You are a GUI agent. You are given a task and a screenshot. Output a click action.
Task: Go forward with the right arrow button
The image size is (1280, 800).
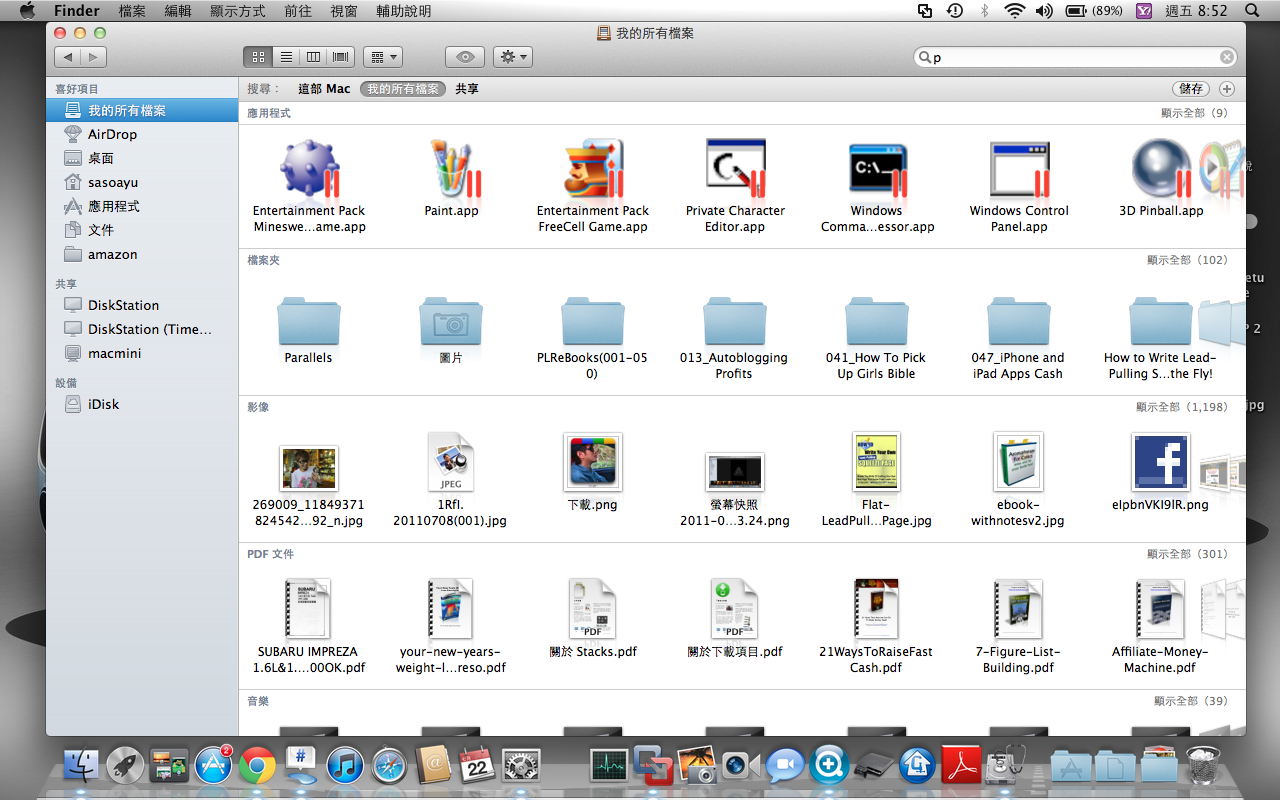(93, 57)
